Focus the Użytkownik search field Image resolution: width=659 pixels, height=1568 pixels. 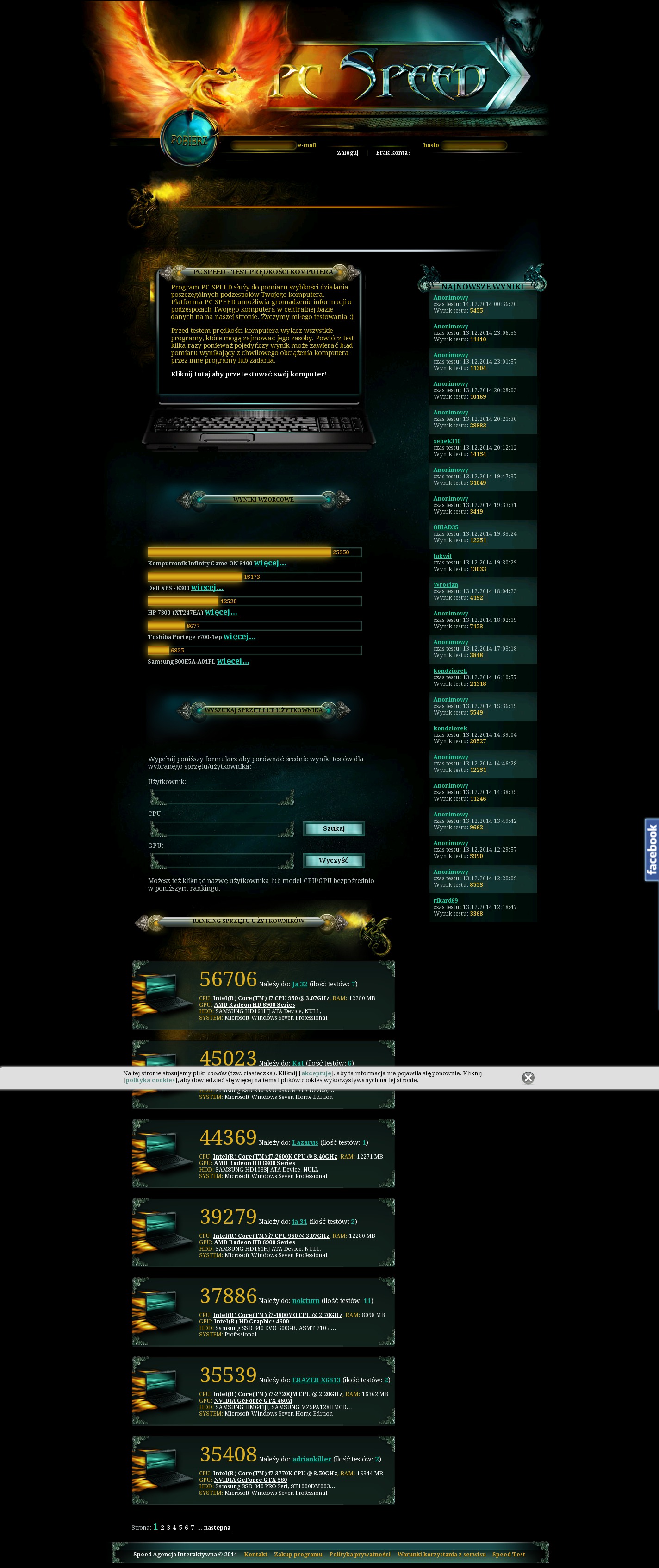point(222,797)
